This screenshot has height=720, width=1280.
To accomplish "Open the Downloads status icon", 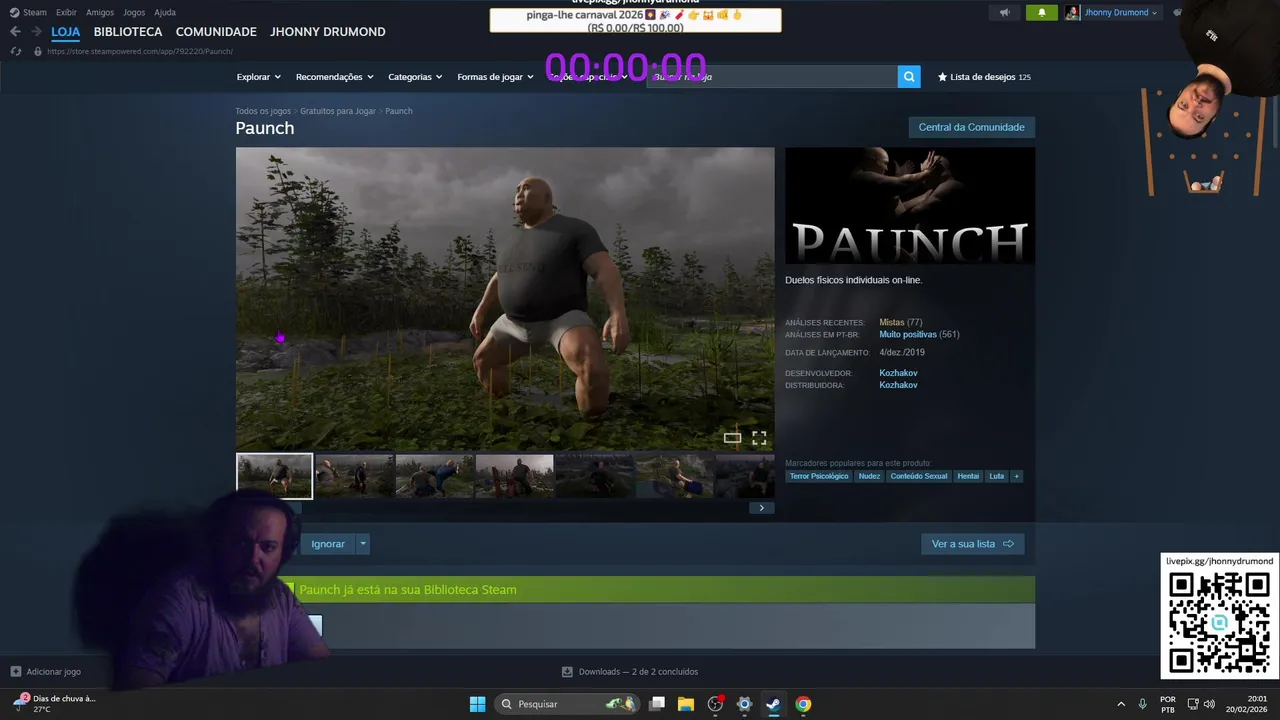I will point(567,672).
